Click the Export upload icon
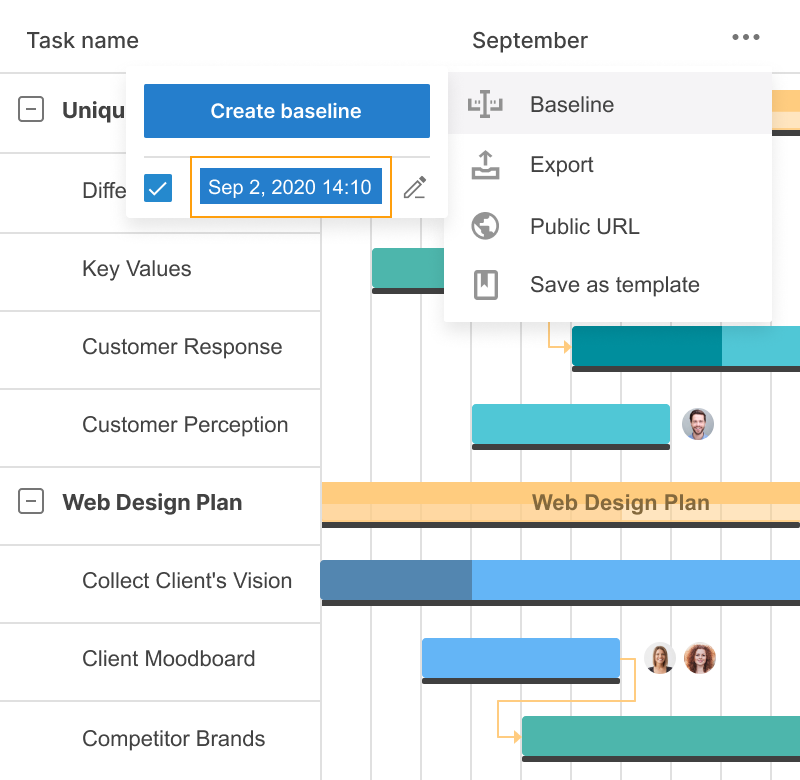 [485, 165]
